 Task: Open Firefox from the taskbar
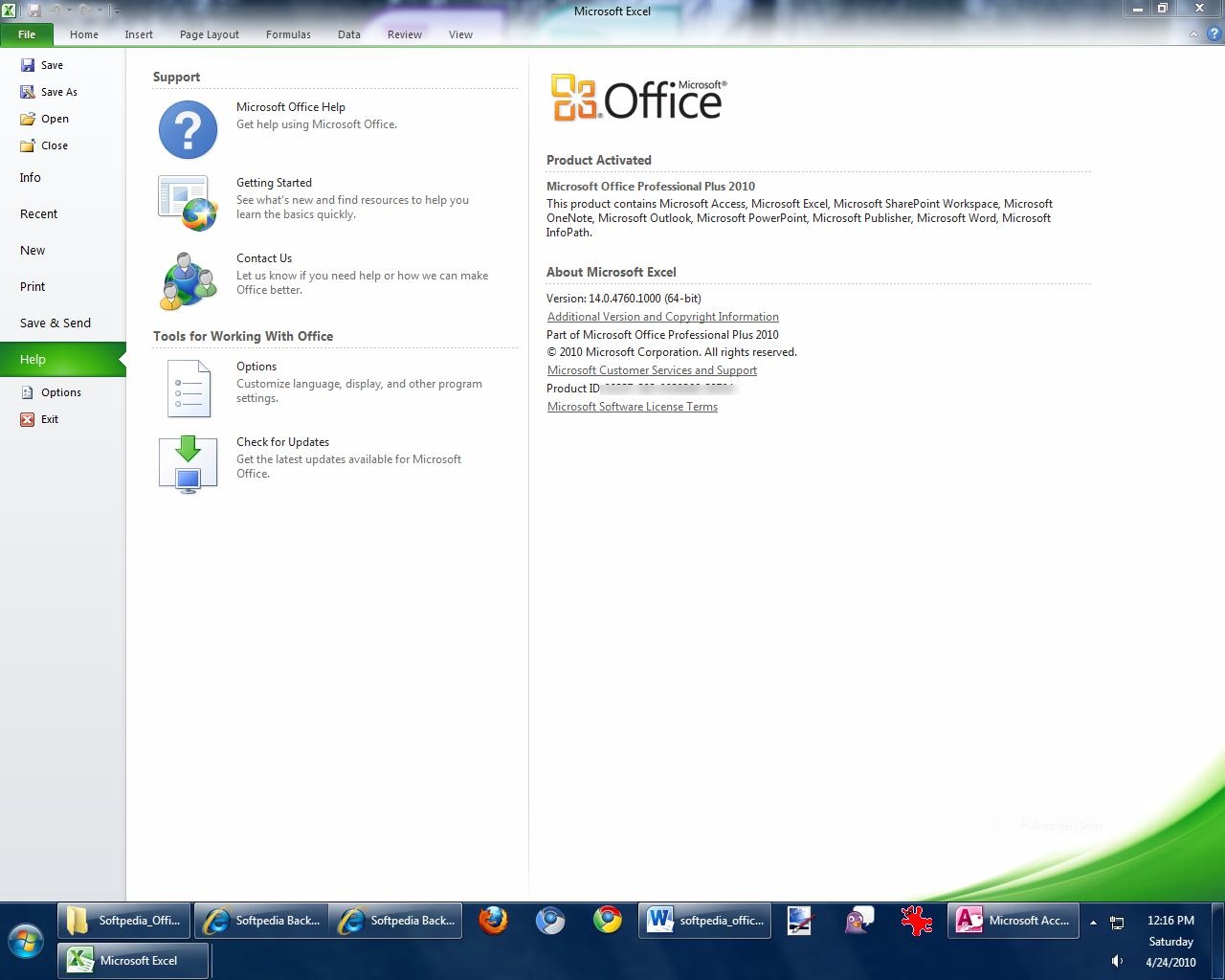point(493,921)
